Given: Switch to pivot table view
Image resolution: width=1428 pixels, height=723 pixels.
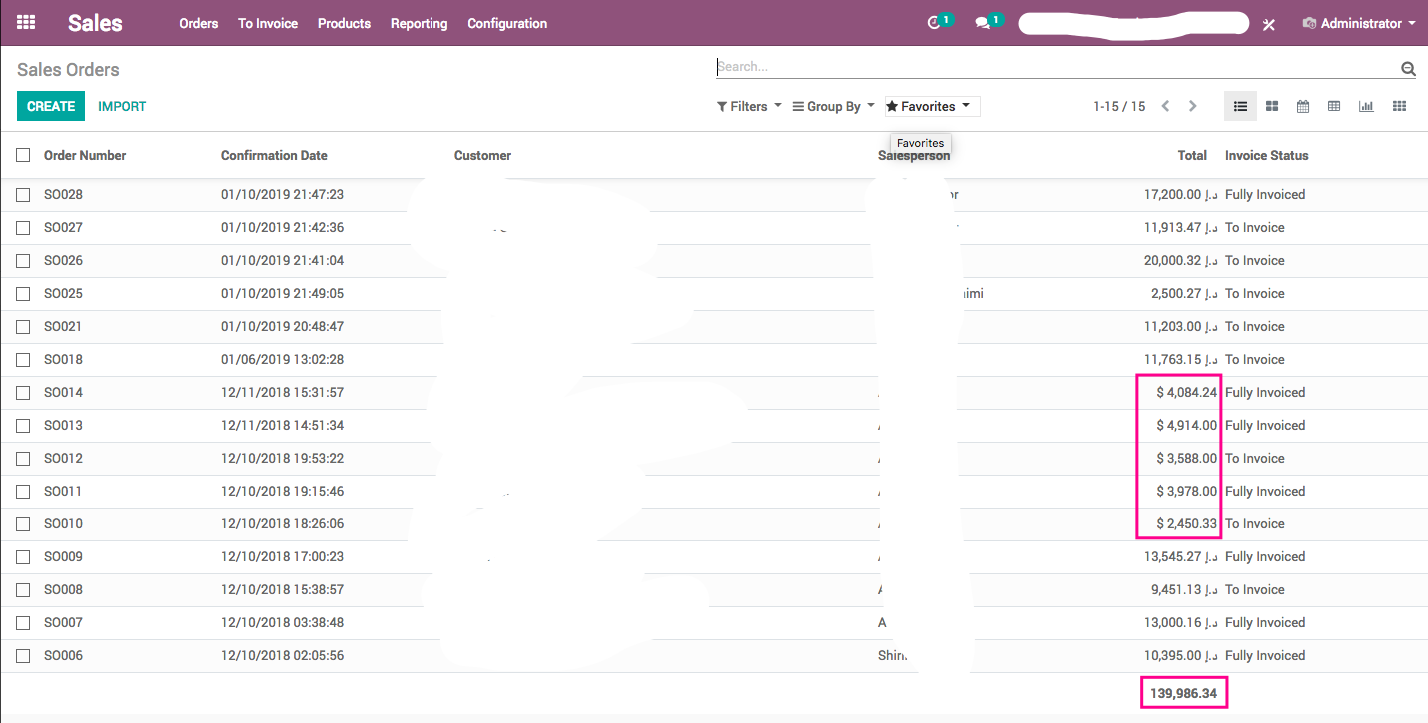Looking at the screenshot, I should 1334,106.
